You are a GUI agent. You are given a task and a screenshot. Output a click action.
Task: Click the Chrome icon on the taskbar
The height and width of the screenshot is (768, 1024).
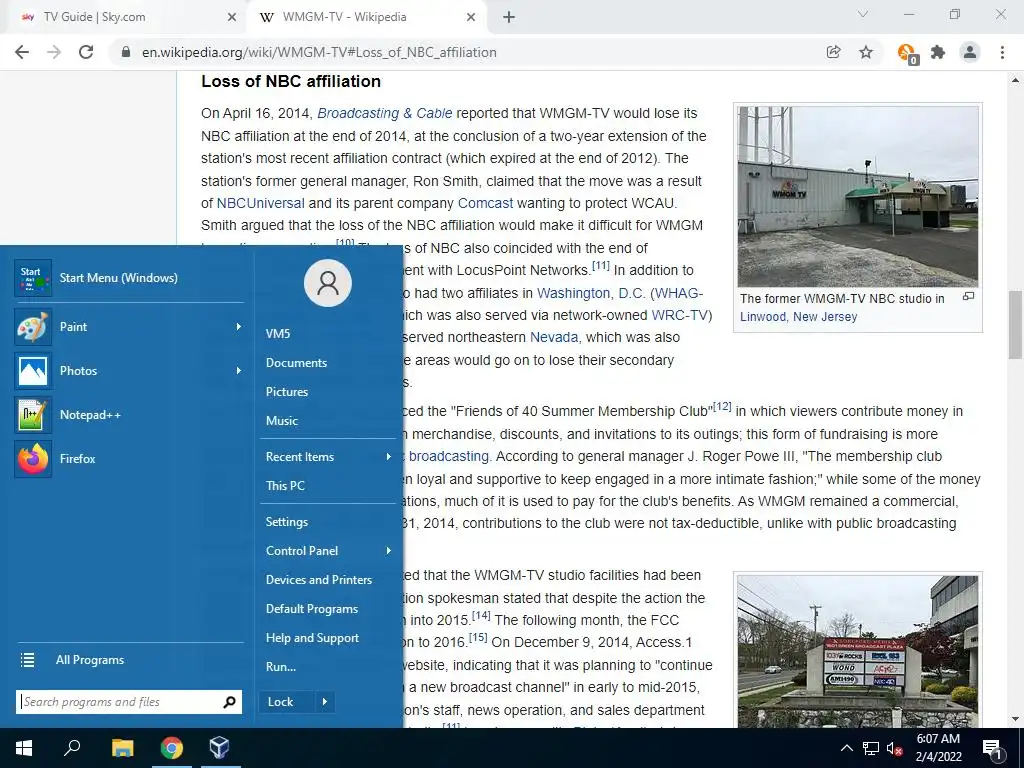(x=172, y=748)
